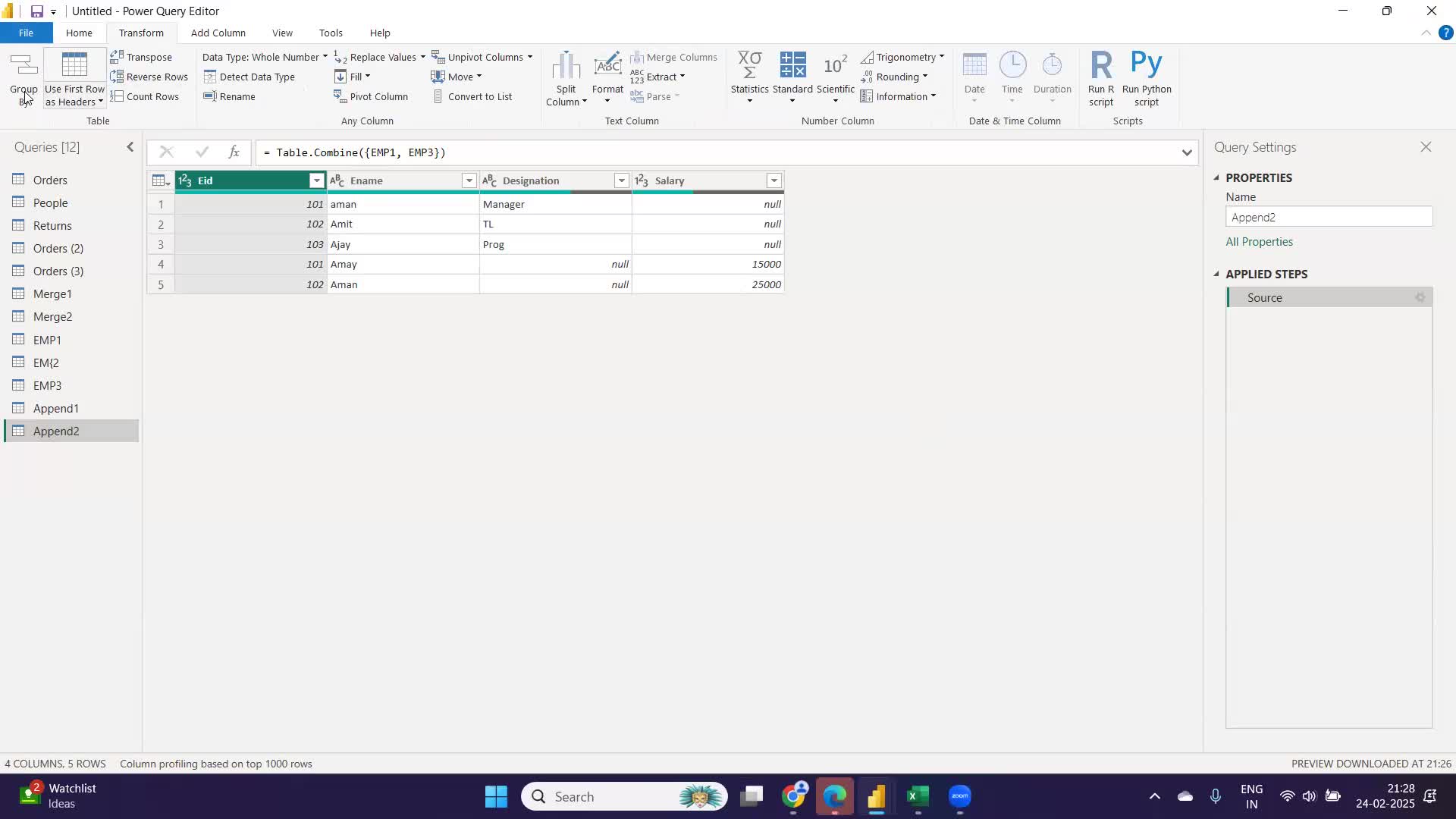Collapse the APPLIED STEPS section
The width and height of the screenshot is (1456, 819).
click(1216, 274)
